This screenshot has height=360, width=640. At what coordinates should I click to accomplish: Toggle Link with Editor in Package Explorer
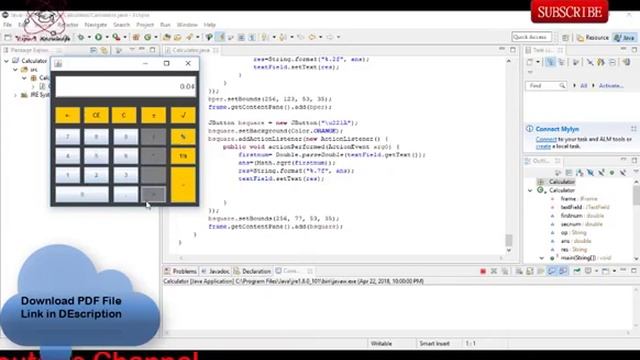point(104,50)
